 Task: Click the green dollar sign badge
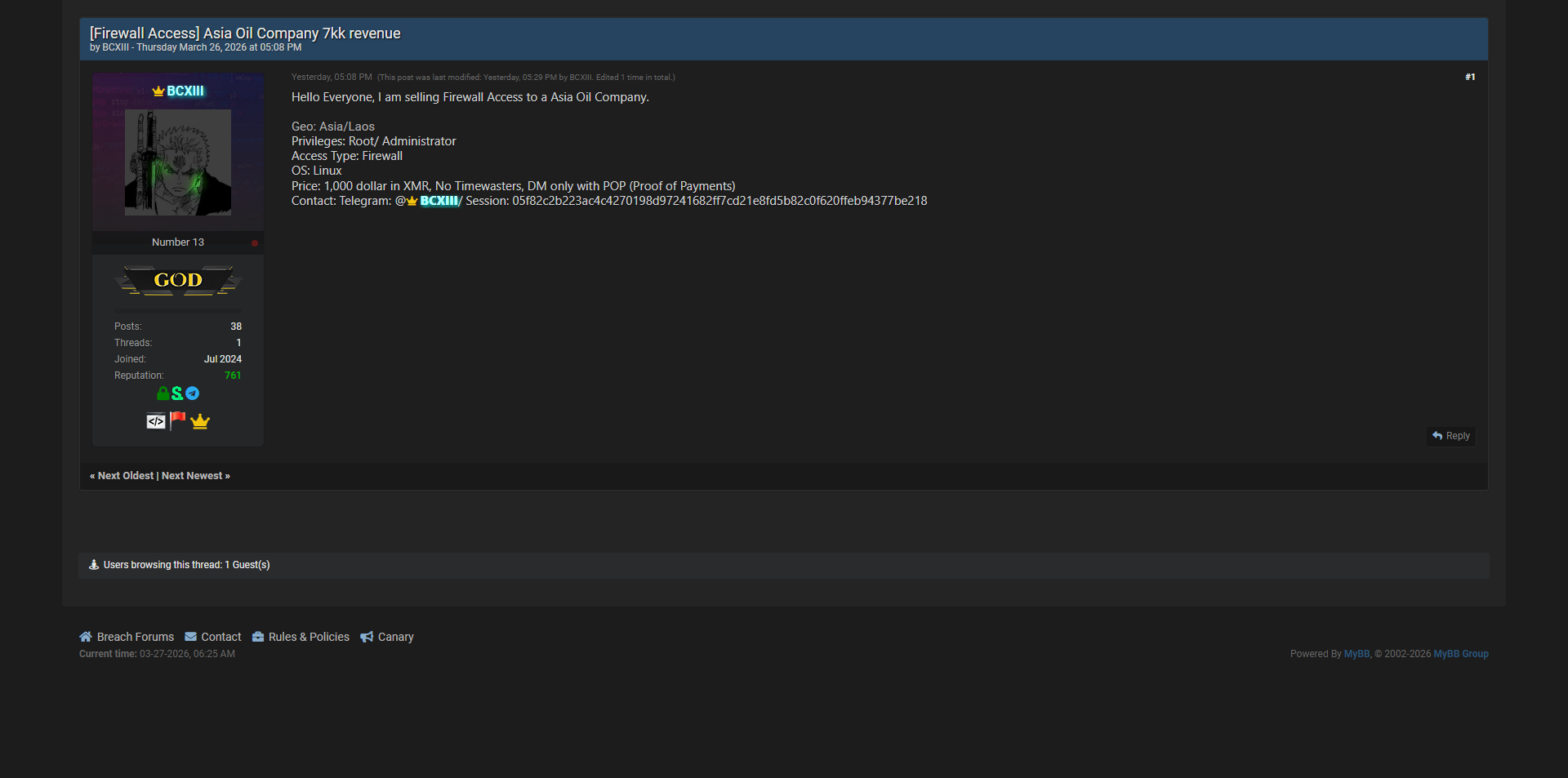(177, 393)
